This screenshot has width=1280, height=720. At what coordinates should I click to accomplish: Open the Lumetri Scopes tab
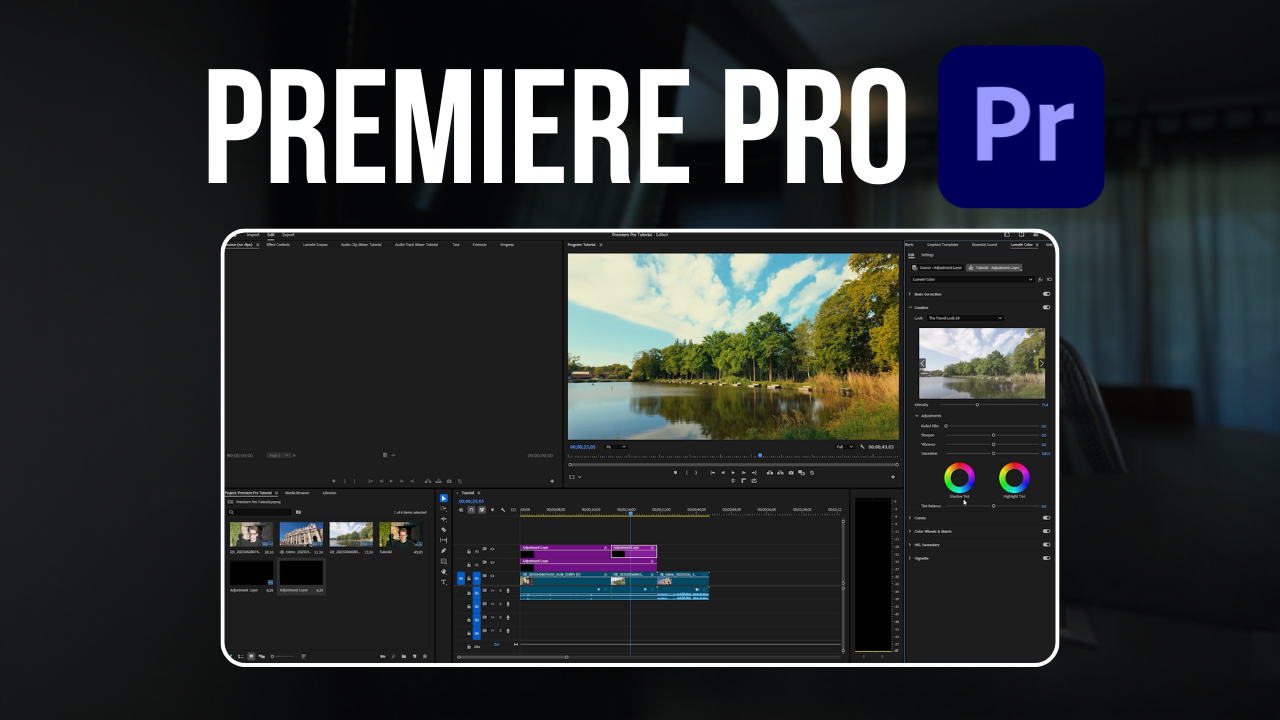(315, 244)
